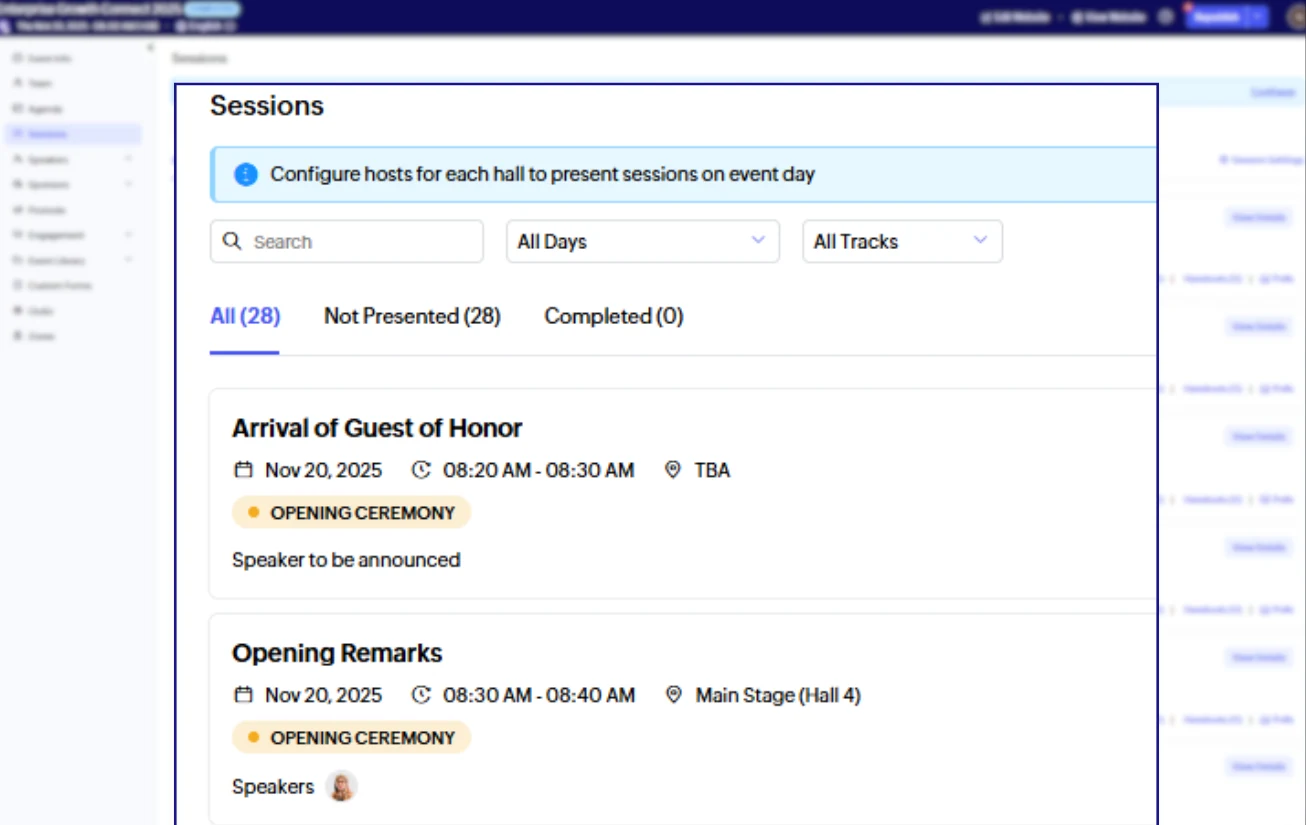Switch to the Completed (0) tab
The image size is (1306, 825).
(613, 316)
